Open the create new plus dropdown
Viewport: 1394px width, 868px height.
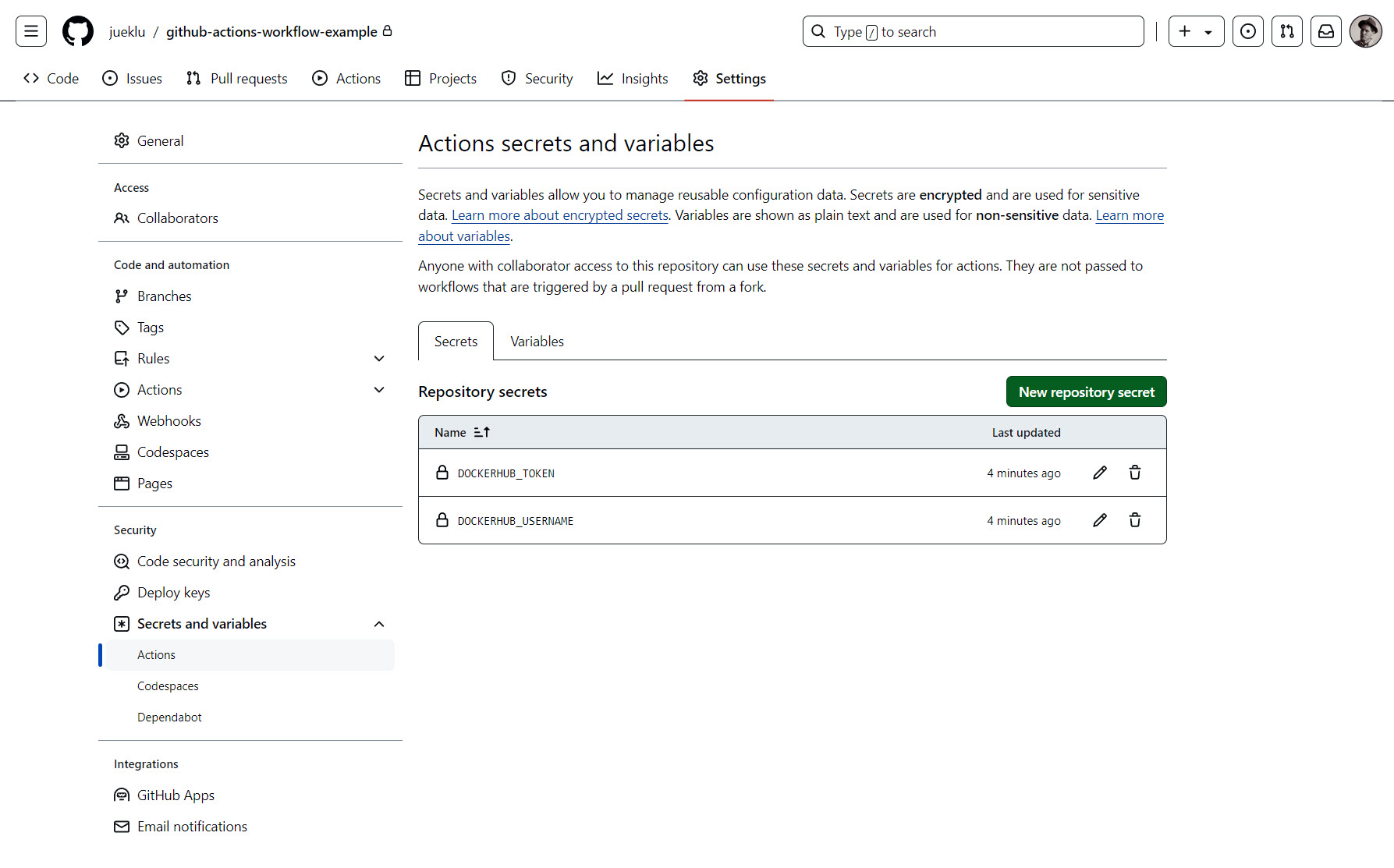[1196, 31]
